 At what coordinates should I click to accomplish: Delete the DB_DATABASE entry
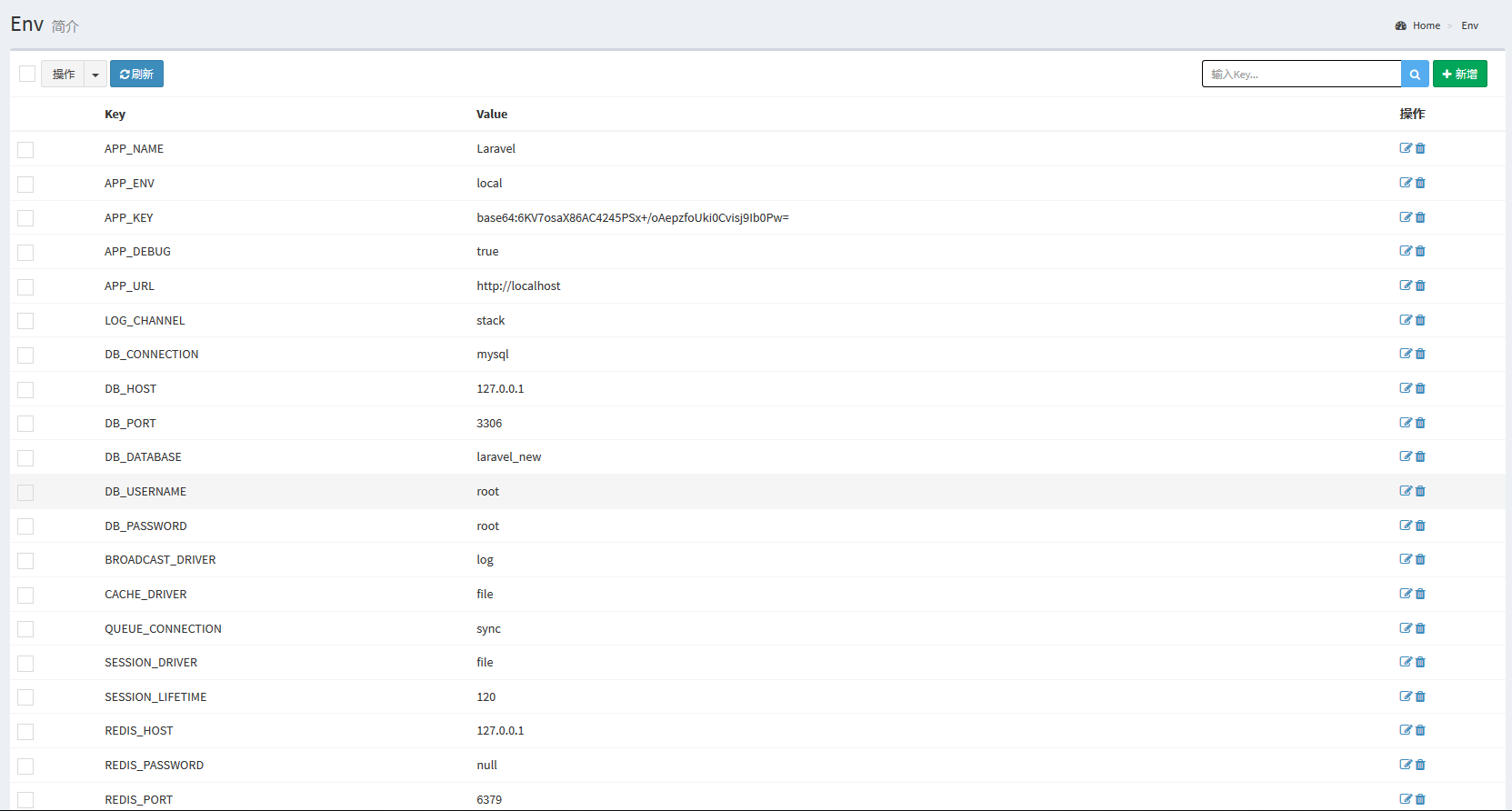[1420, 456]
